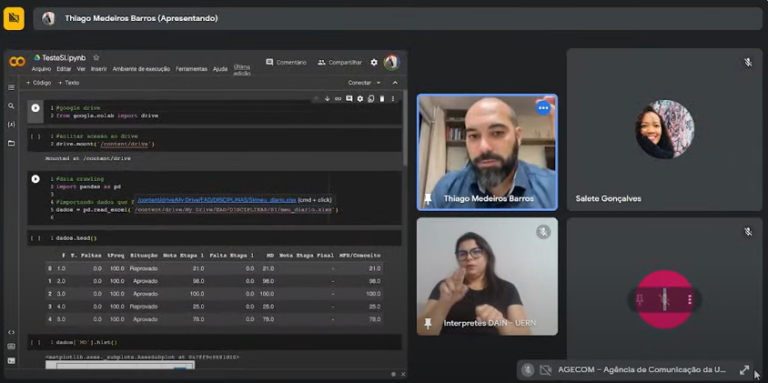The image size is (768, 383).
Task: Open the terminal sidebar icon
Action: pyautogui.click(x=11, y=360)
